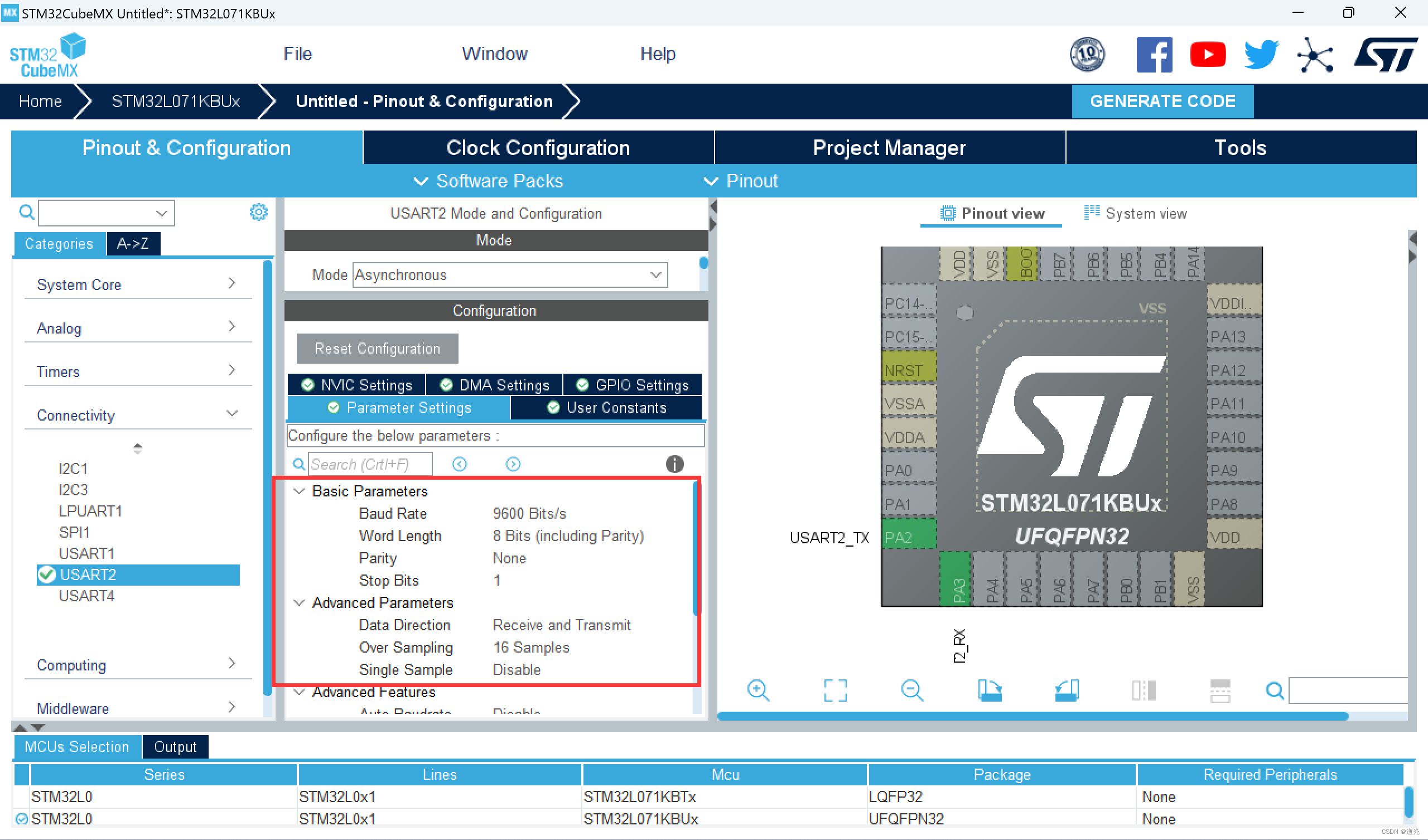Rotate chip counter-clockwise icon
Screen dimensions: 1428x840
pyautogui.click(x=1067, y=691)
